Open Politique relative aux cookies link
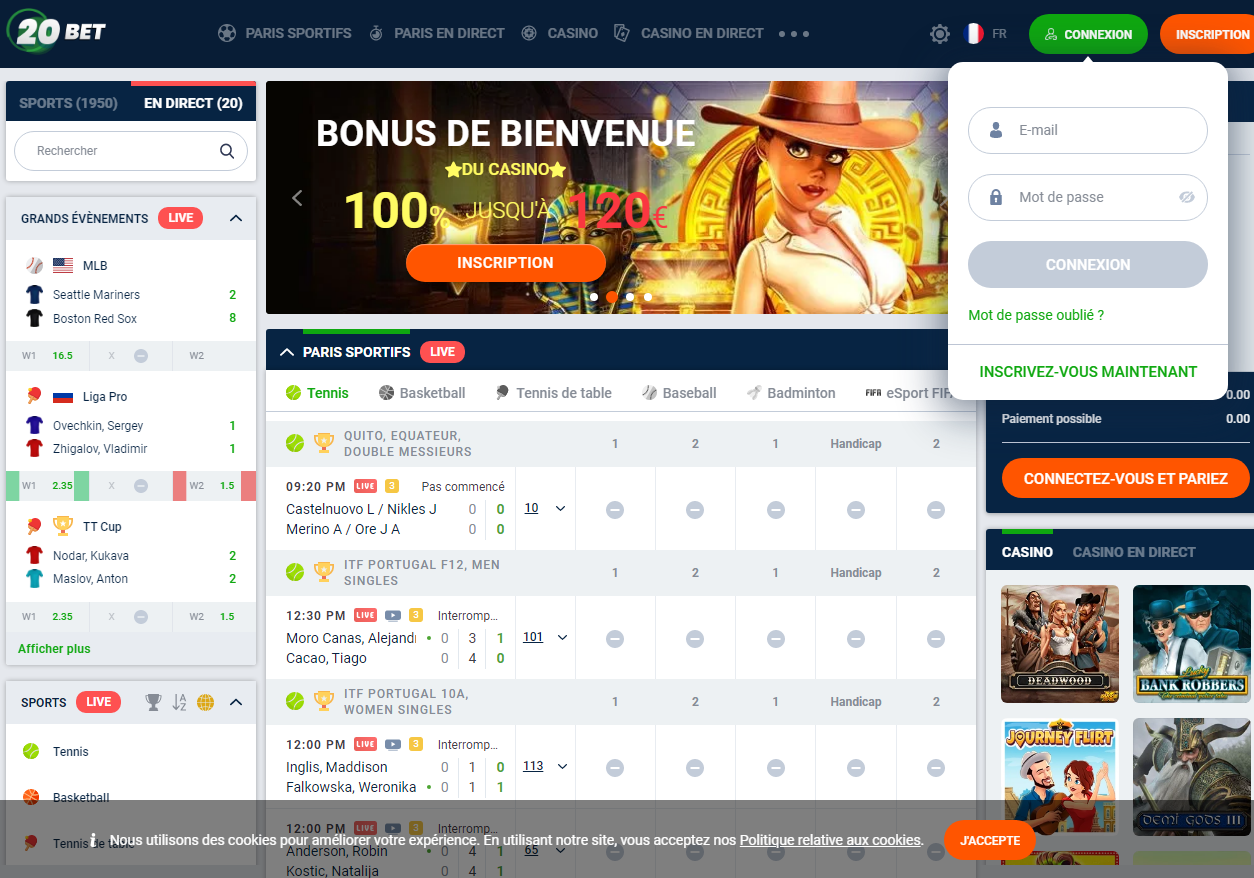Image resolution: width=1254 pixels, height=878 pixels. coord(829,840)
